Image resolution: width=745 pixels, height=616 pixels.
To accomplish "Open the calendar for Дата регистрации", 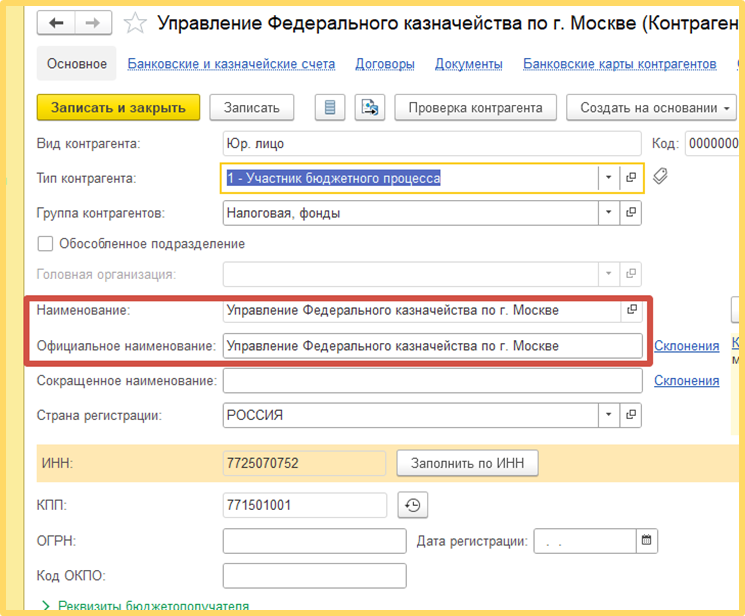I will [x=647, y=540].
